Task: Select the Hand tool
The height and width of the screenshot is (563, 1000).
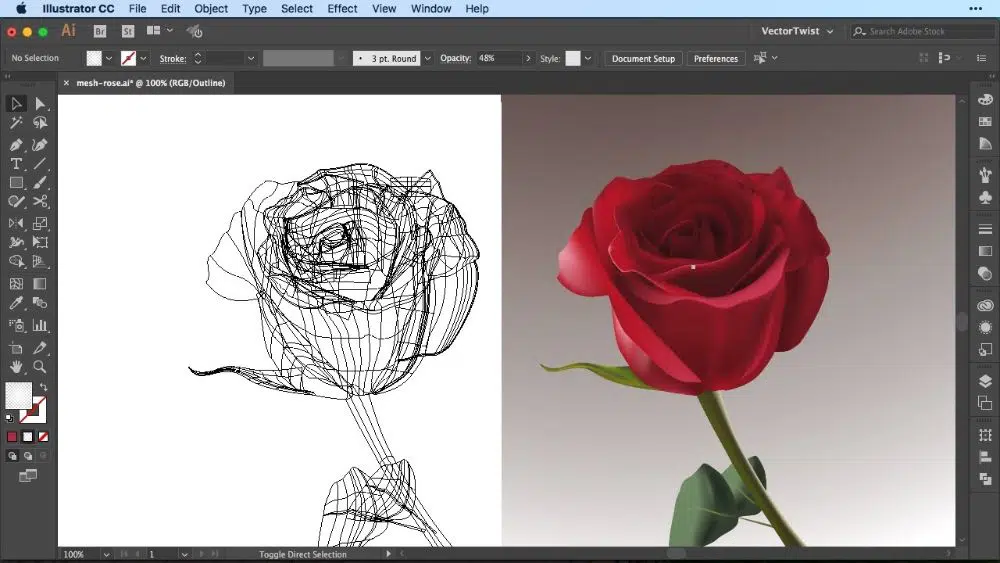Action: [16, 367]
